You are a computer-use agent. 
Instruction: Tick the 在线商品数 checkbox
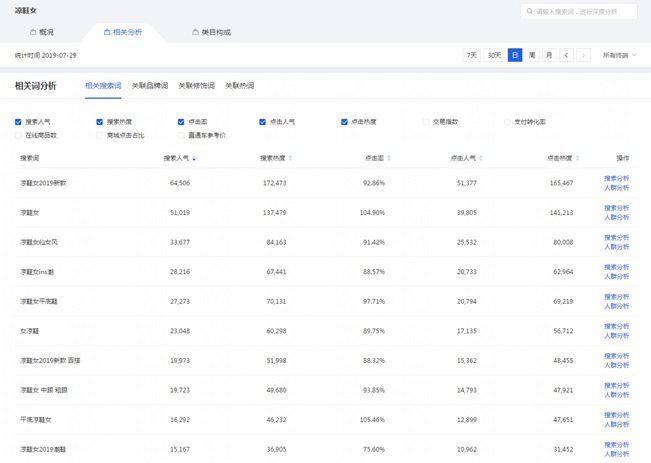18,135
